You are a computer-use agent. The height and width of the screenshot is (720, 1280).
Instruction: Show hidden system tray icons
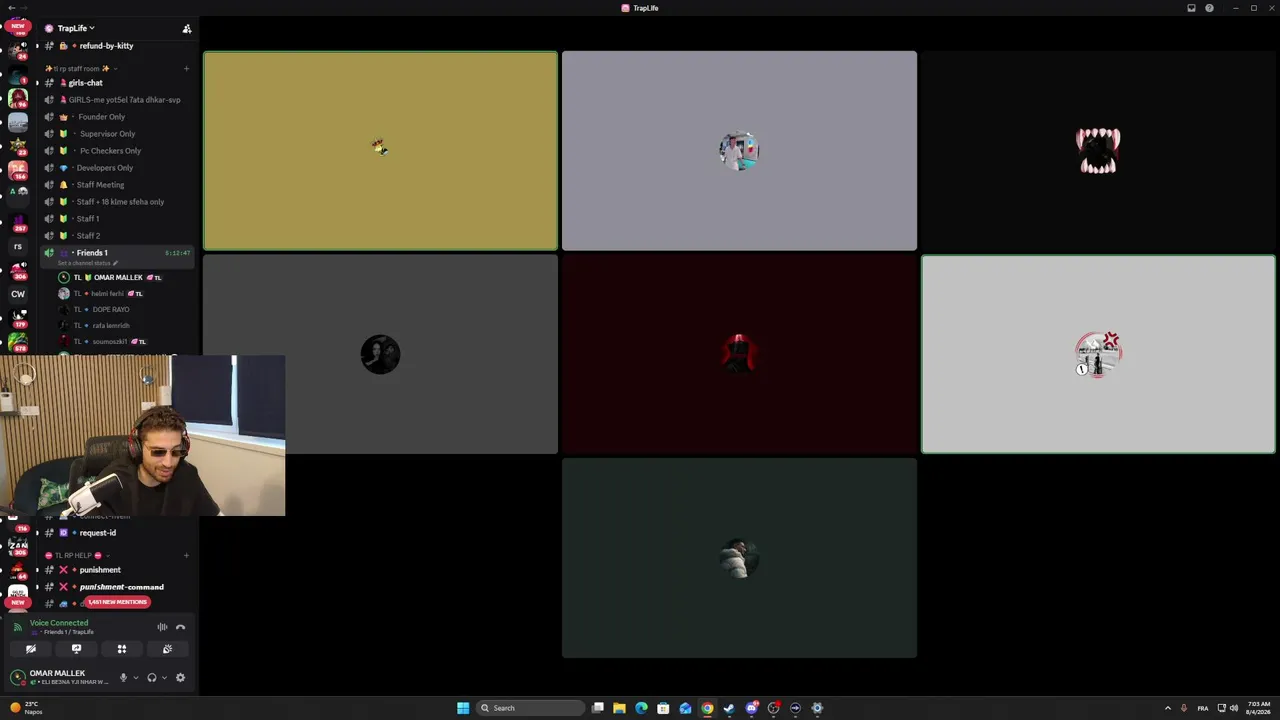(1167, 708)
